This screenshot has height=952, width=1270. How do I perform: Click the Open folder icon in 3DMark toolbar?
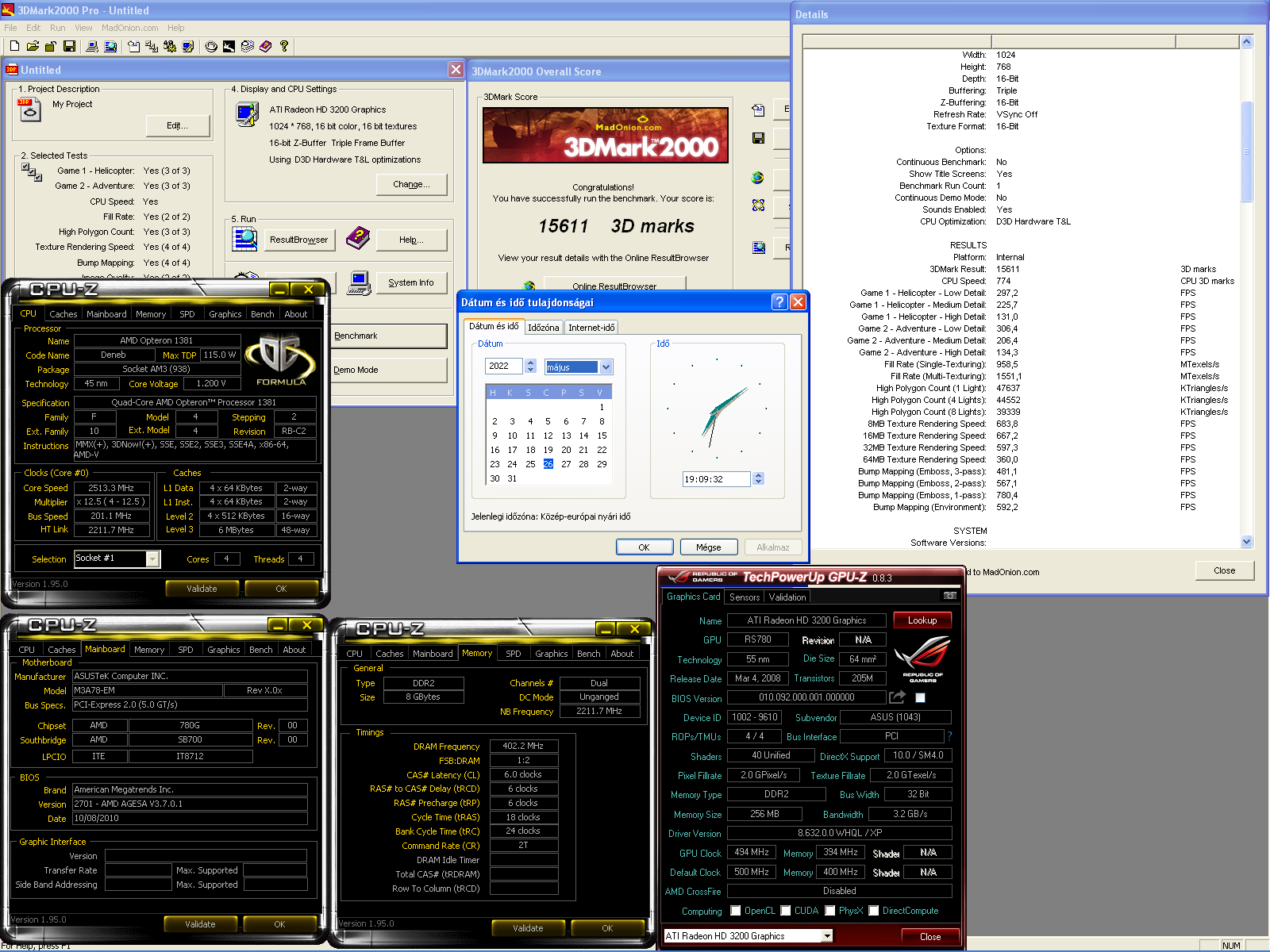click(33, 47)
